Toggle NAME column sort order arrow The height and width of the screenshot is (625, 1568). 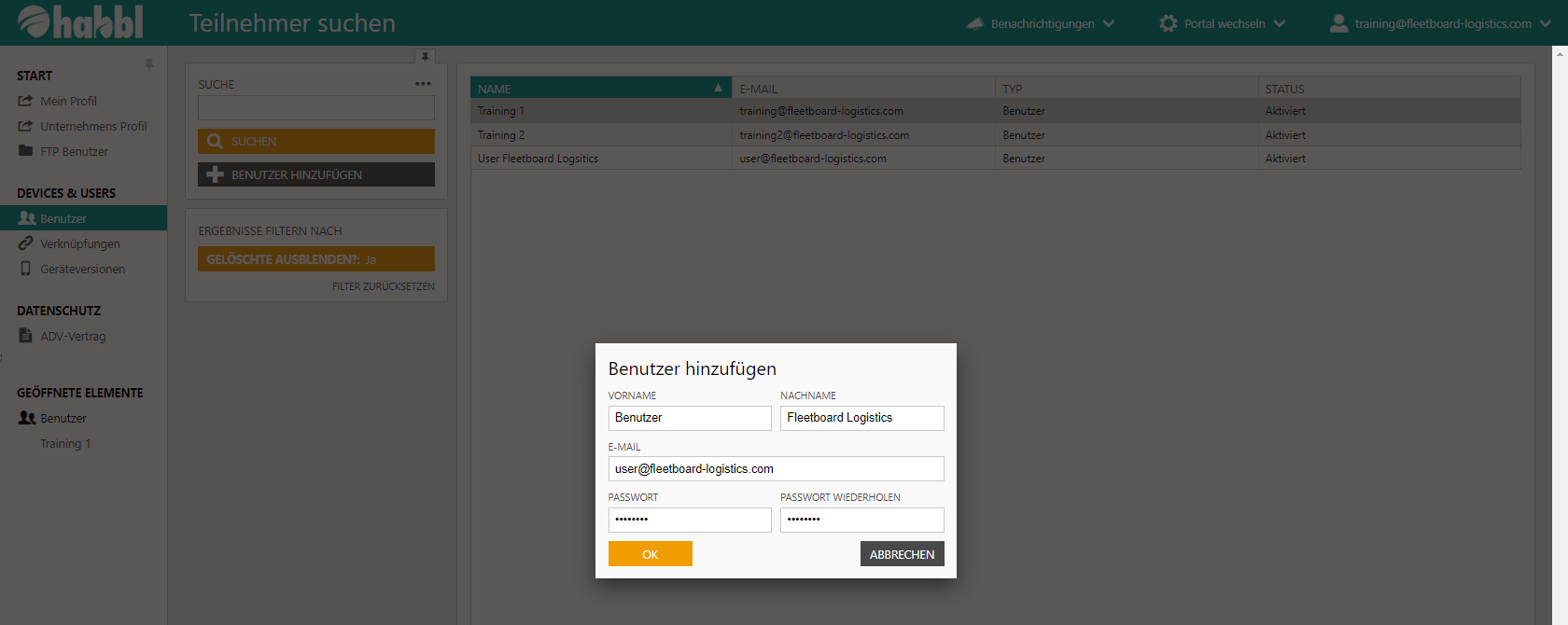click(718, 88)
